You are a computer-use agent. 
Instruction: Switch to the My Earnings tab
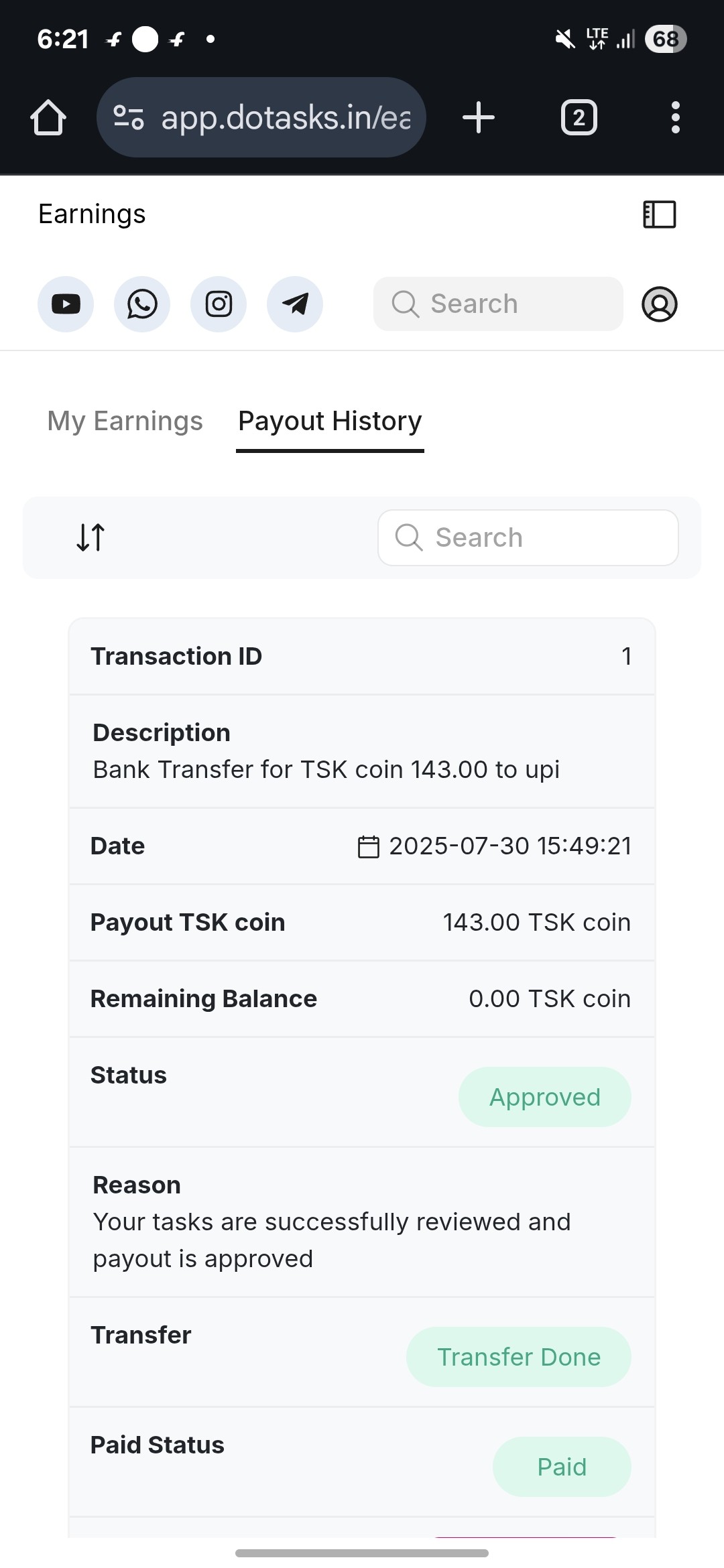pyautogui.click(x=125, y=421)
